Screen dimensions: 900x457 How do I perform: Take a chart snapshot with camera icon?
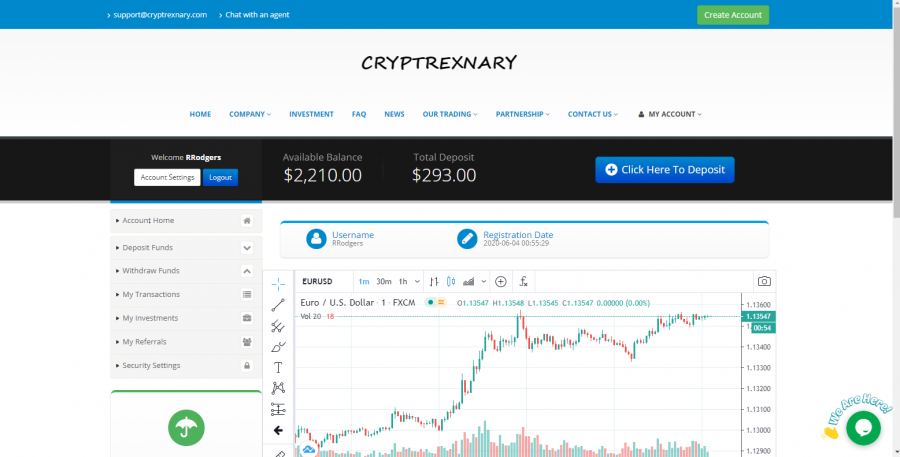pyautogui.click(x=764, y=281)
